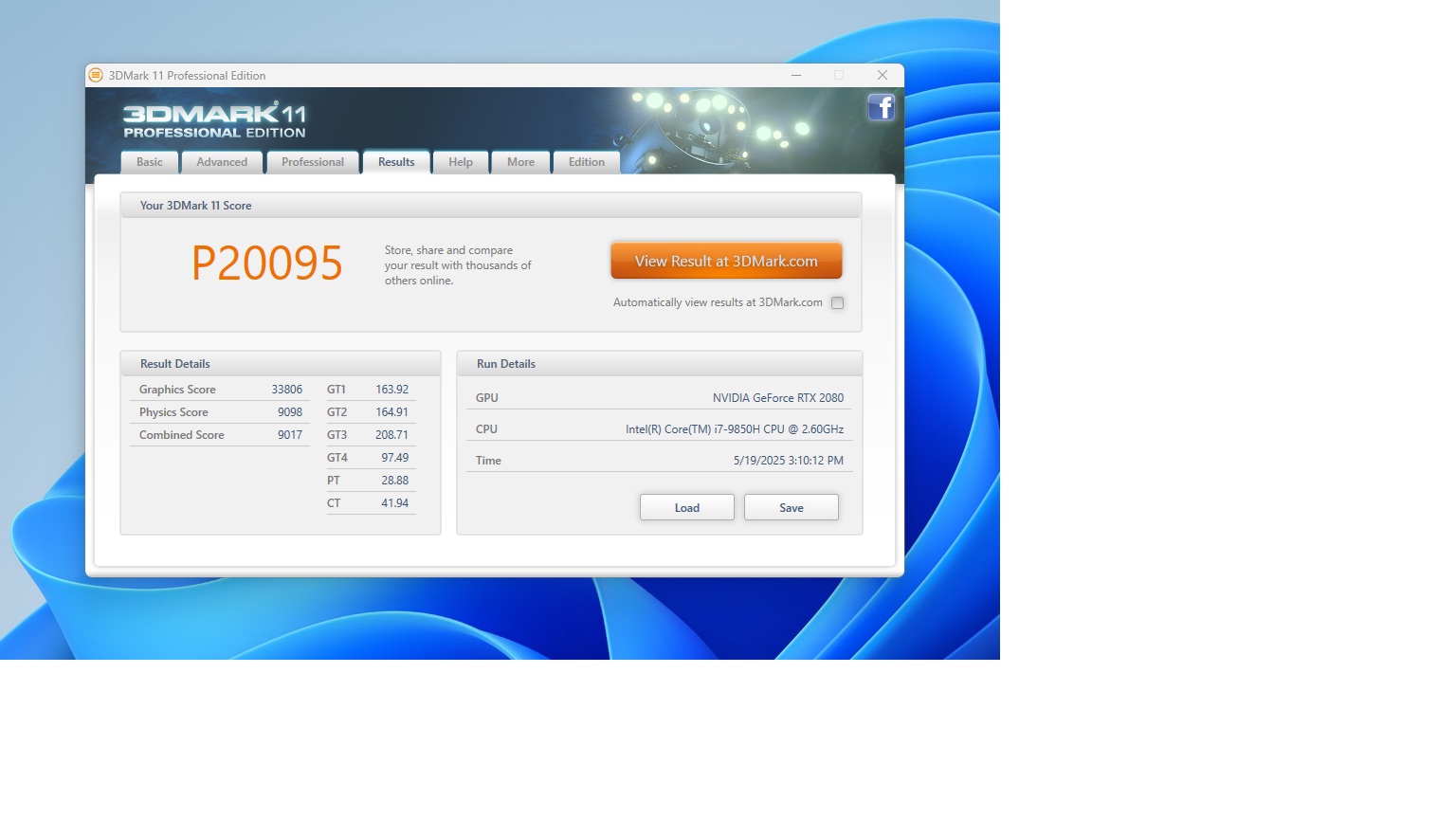Viewport: 1456px width, 819px height.
Task: Select the Professional tab
Action: coord(313,162)
